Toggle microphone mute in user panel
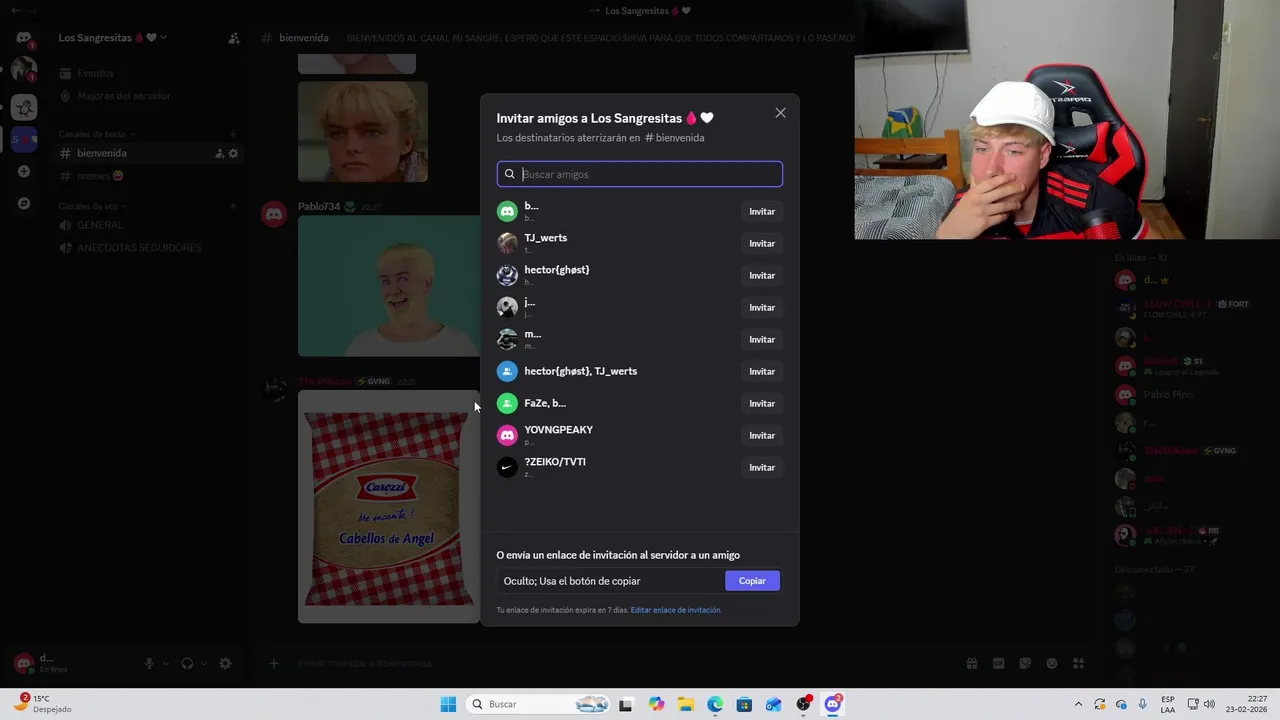 coord(149,663)
